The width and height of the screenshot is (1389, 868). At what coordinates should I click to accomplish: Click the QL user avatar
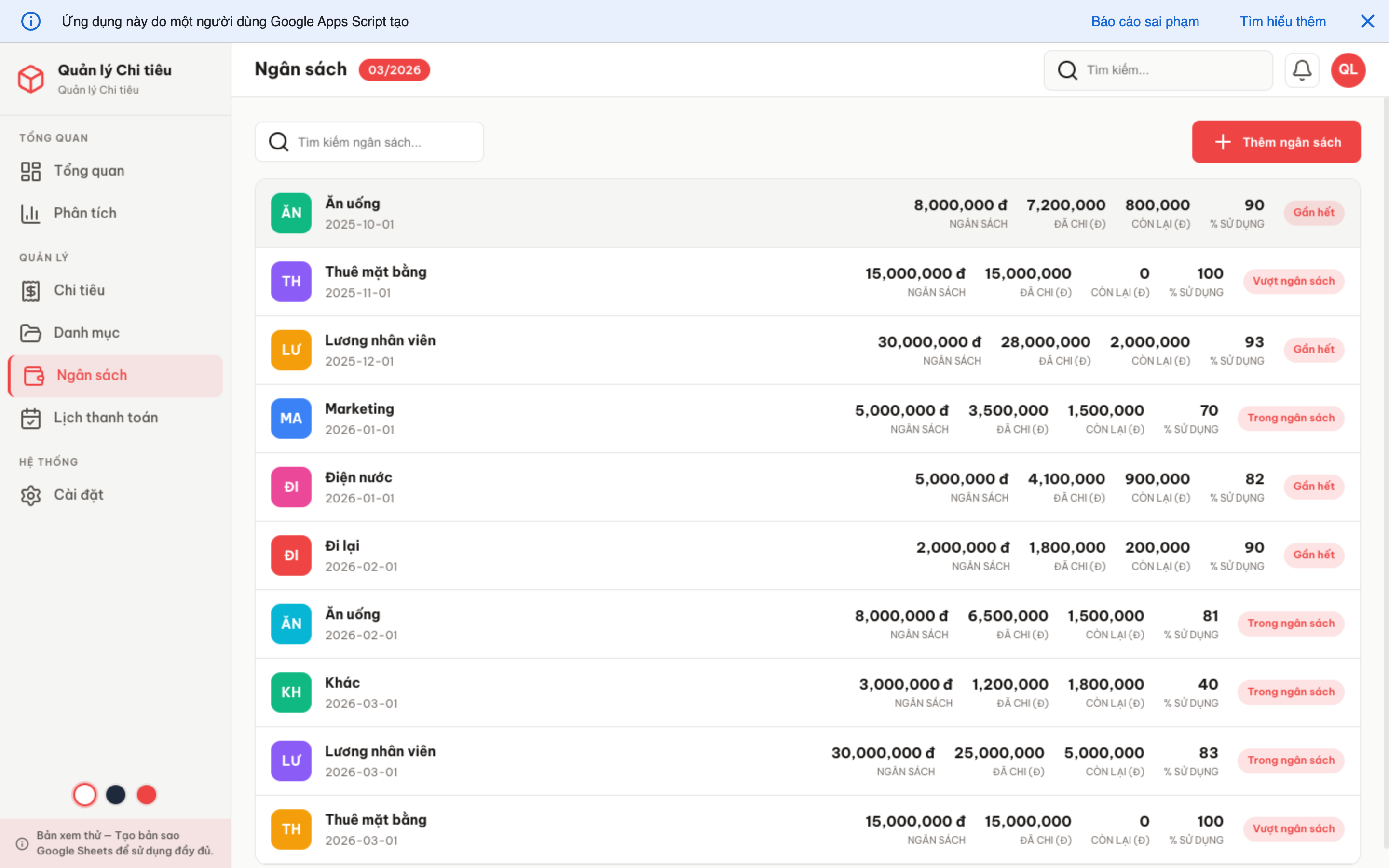1348,70
